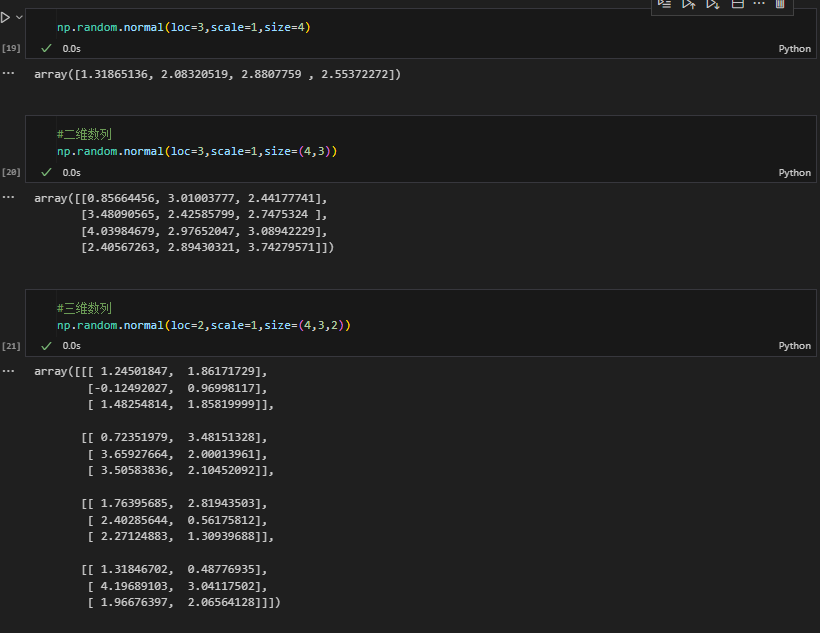This screenshot has width=820, height=633.
Task: Click the success checkmark of cell 20
Action: click(47, 172)
